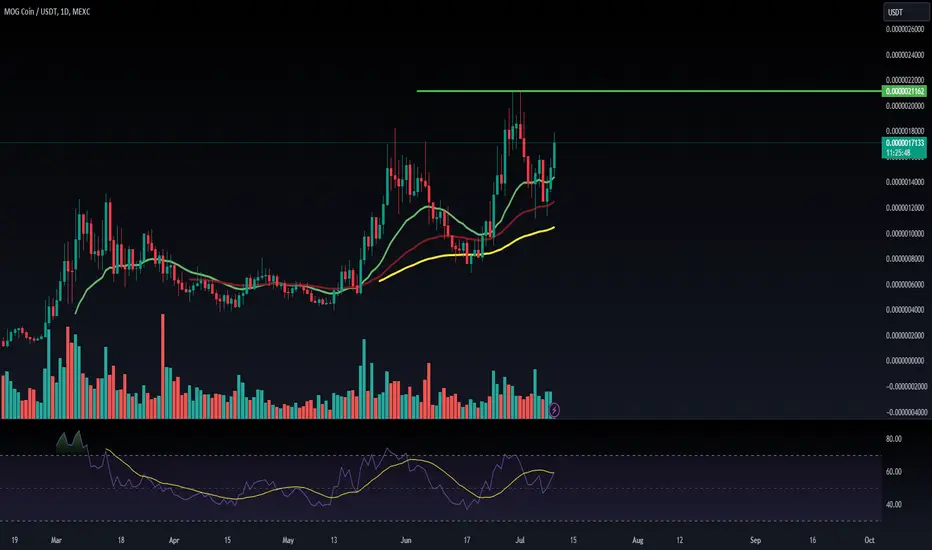Click price axis label 0.0000014000

pos(905,182)
